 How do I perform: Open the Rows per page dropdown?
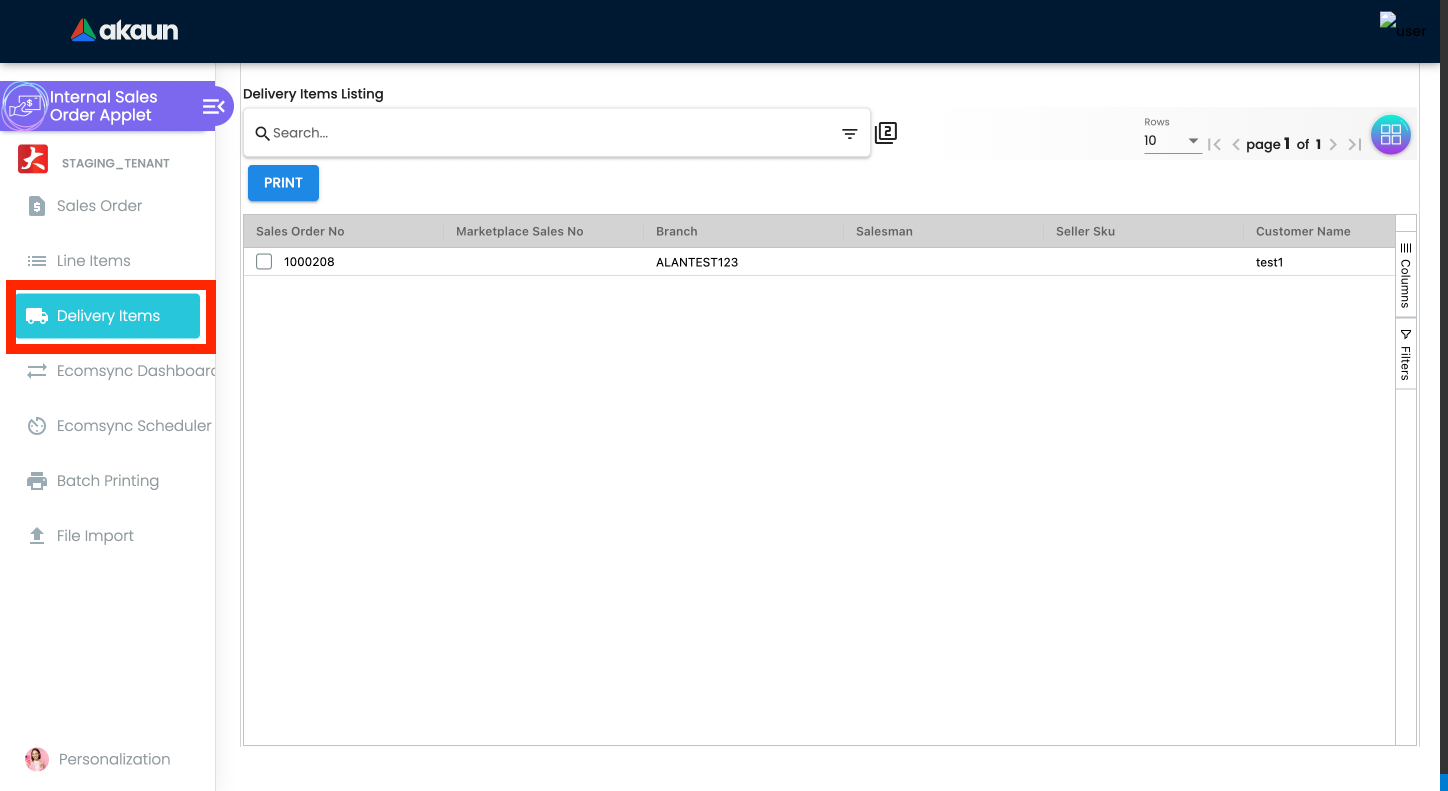click(1172, 141)
